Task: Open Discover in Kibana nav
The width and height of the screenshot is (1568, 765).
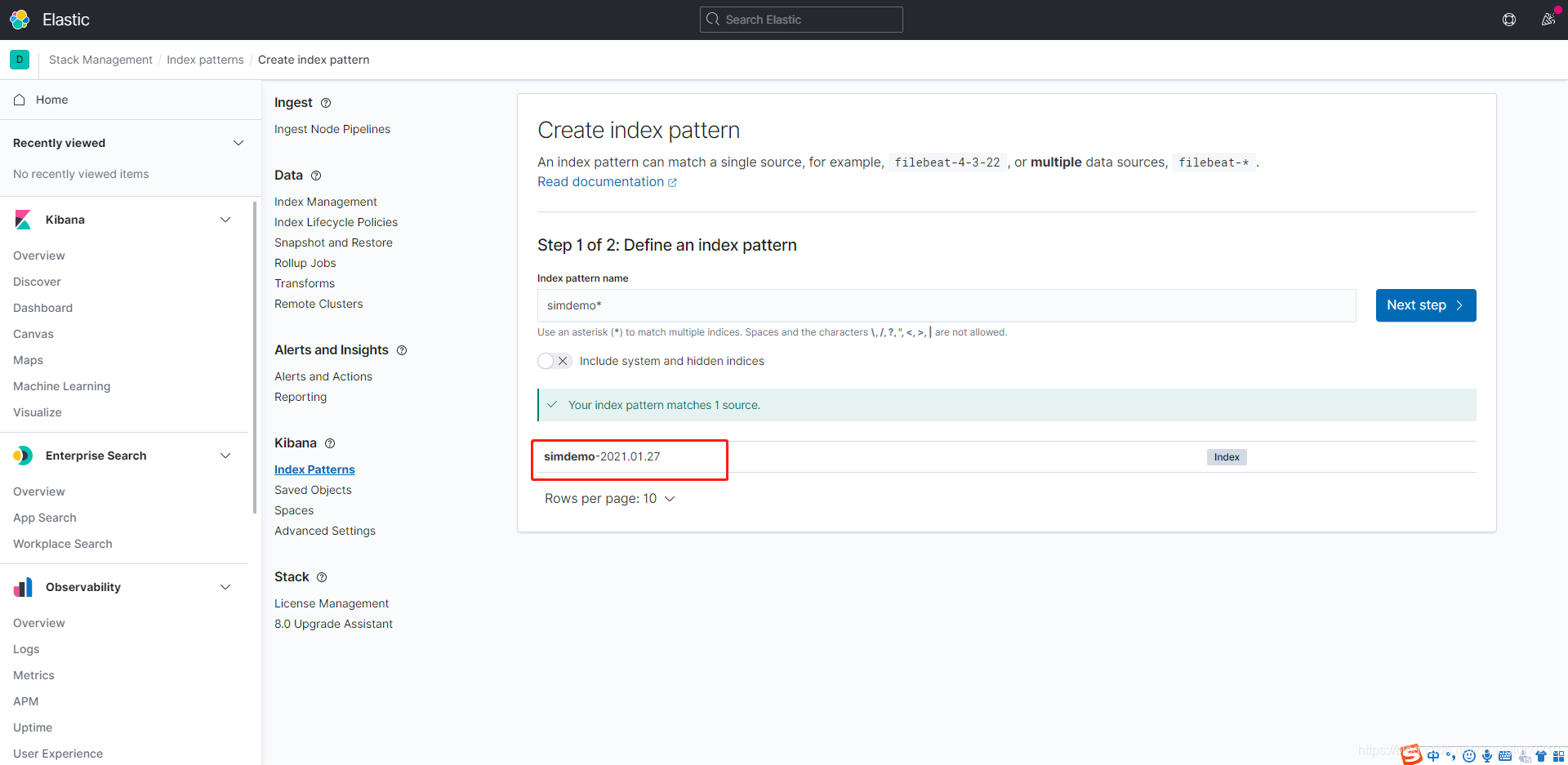Action: [37, 282]
